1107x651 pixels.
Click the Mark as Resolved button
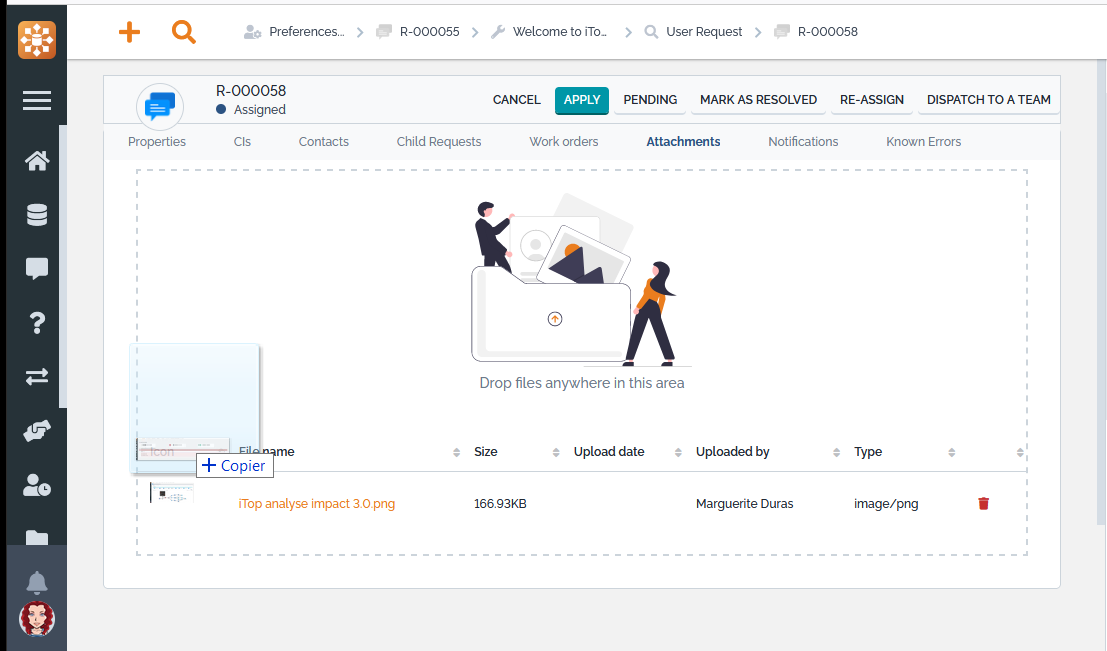click(758, 100)
